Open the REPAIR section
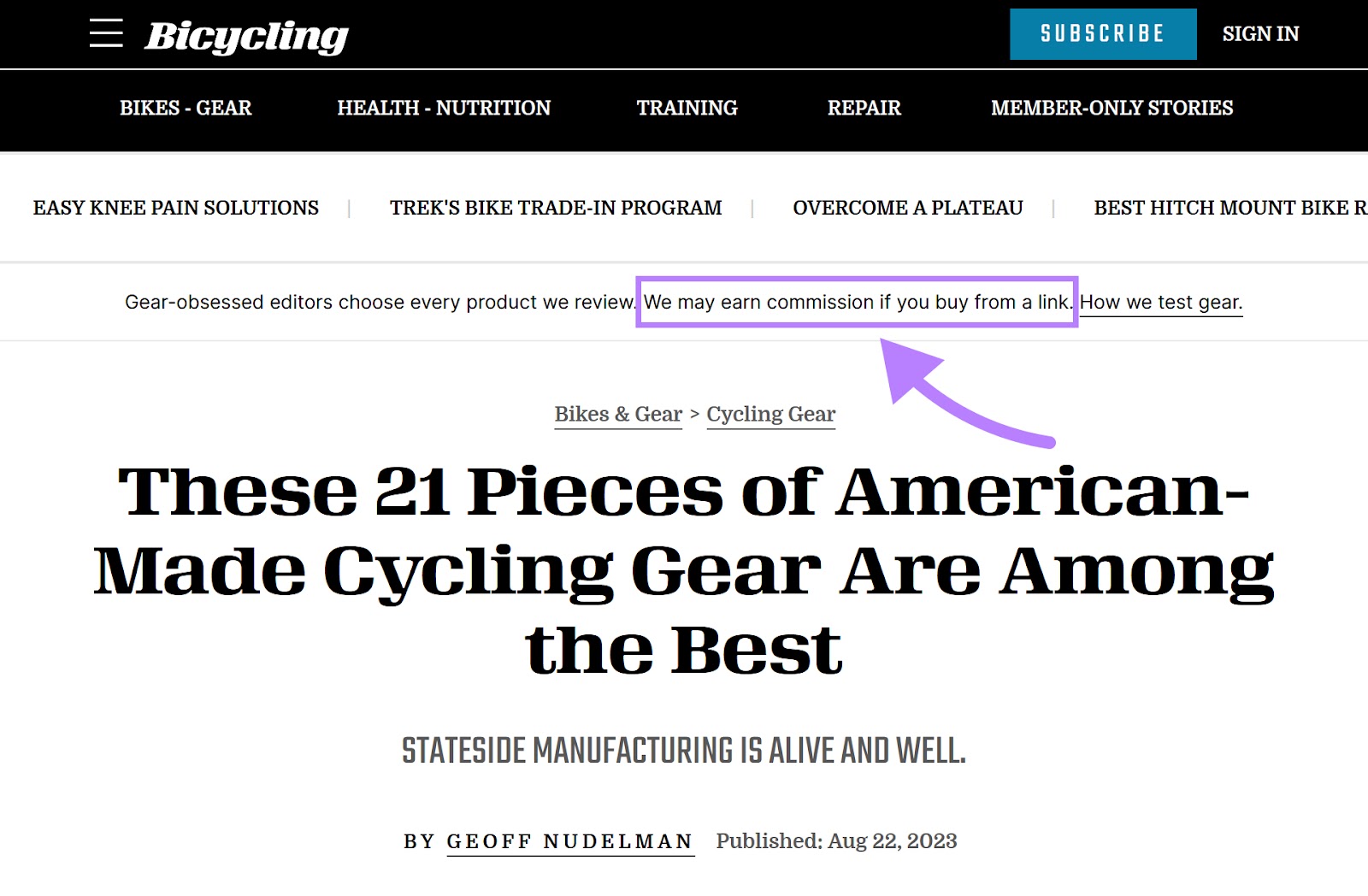Screen dimensions: 1368x896 click(x=863, y=108)
